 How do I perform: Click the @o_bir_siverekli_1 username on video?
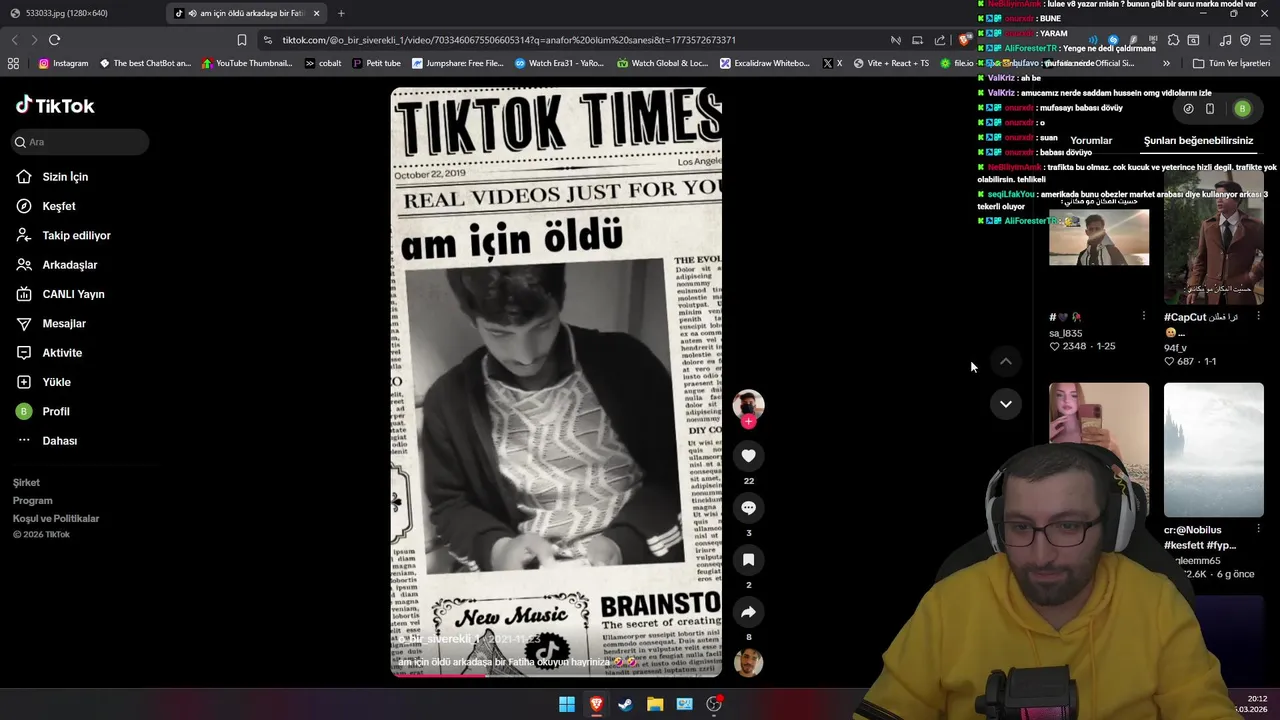pyautogui.click(x=441, y=639)
